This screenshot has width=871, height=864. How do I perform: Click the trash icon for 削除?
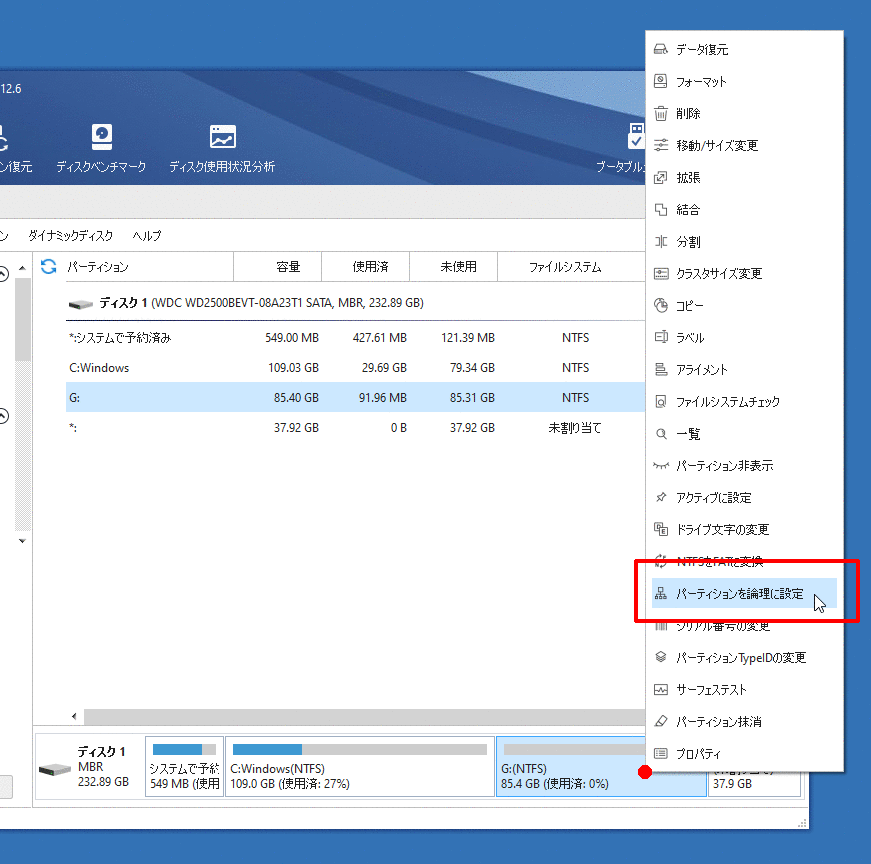(x=660, y=113)
